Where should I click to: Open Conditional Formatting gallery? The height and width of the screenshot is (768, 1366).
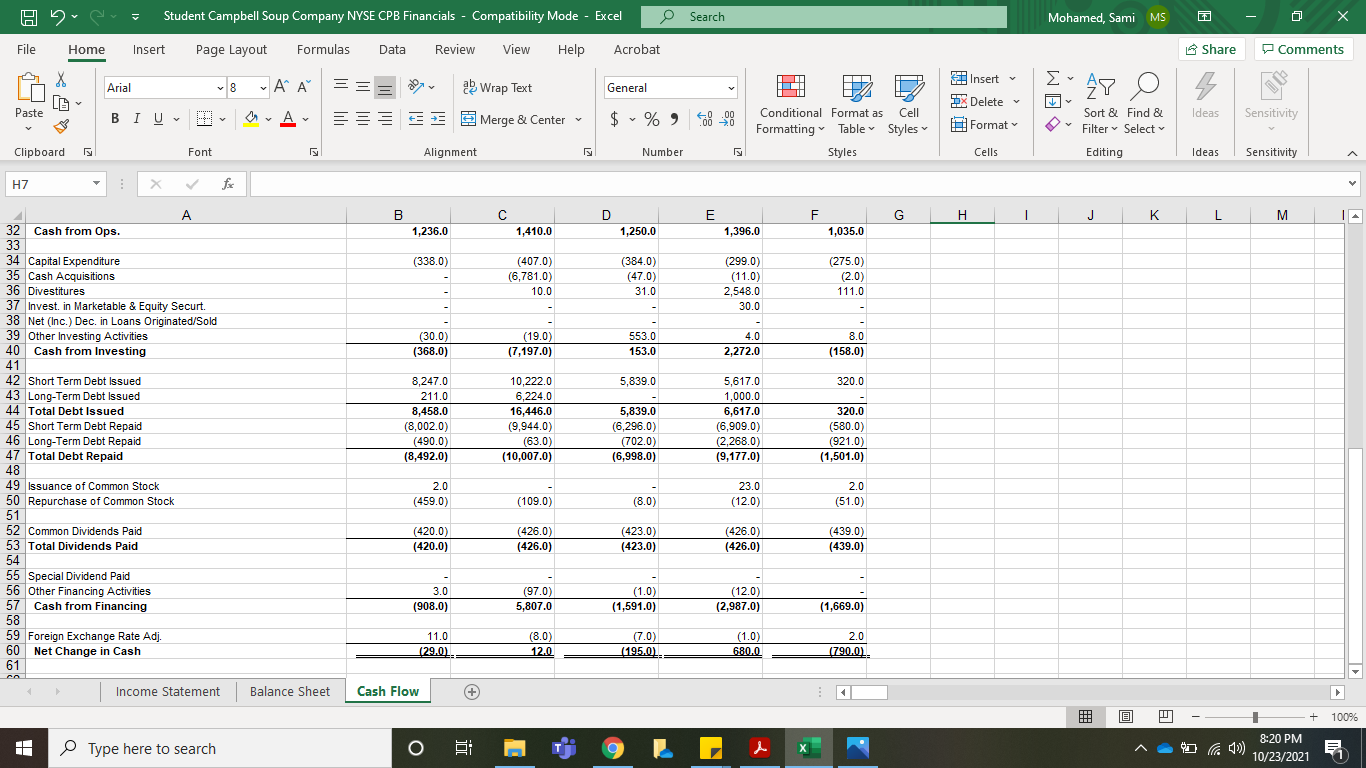[790, 105]
